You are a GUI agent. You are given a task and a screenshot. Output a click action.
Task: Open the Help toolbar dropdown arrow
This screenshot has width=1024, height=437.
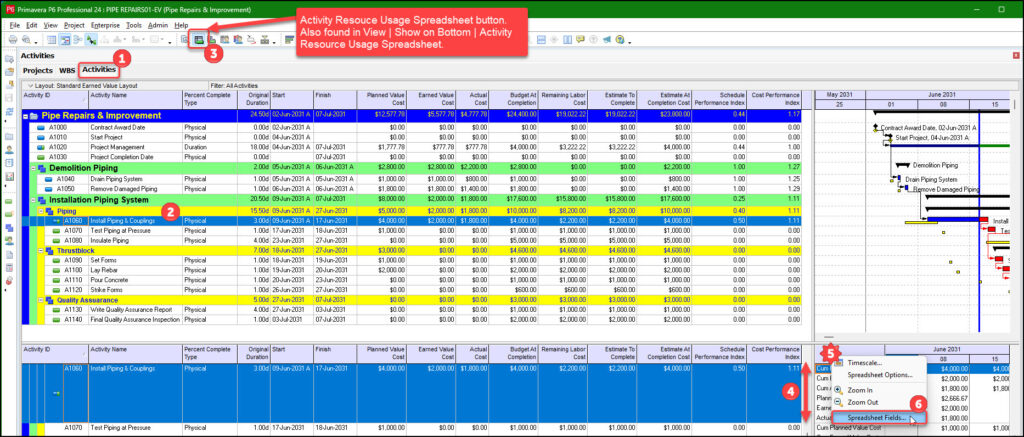(x=630, y=42)
